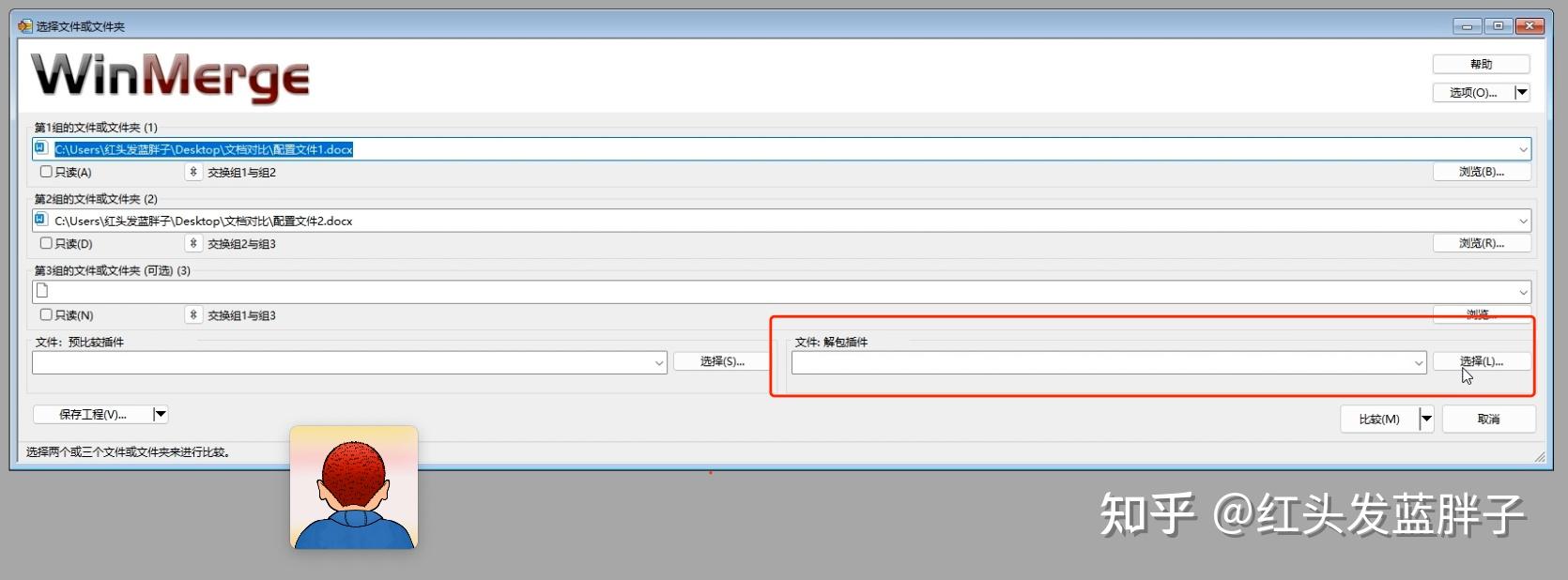
Task: Click the blank file icon in group 3 field
Action: 41,291
